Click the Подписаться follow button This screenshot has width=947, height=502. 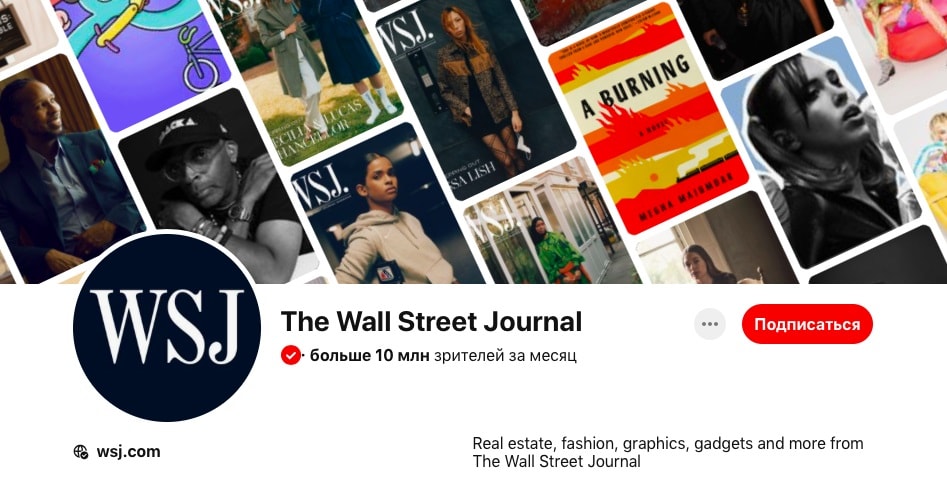click(807, 324)
